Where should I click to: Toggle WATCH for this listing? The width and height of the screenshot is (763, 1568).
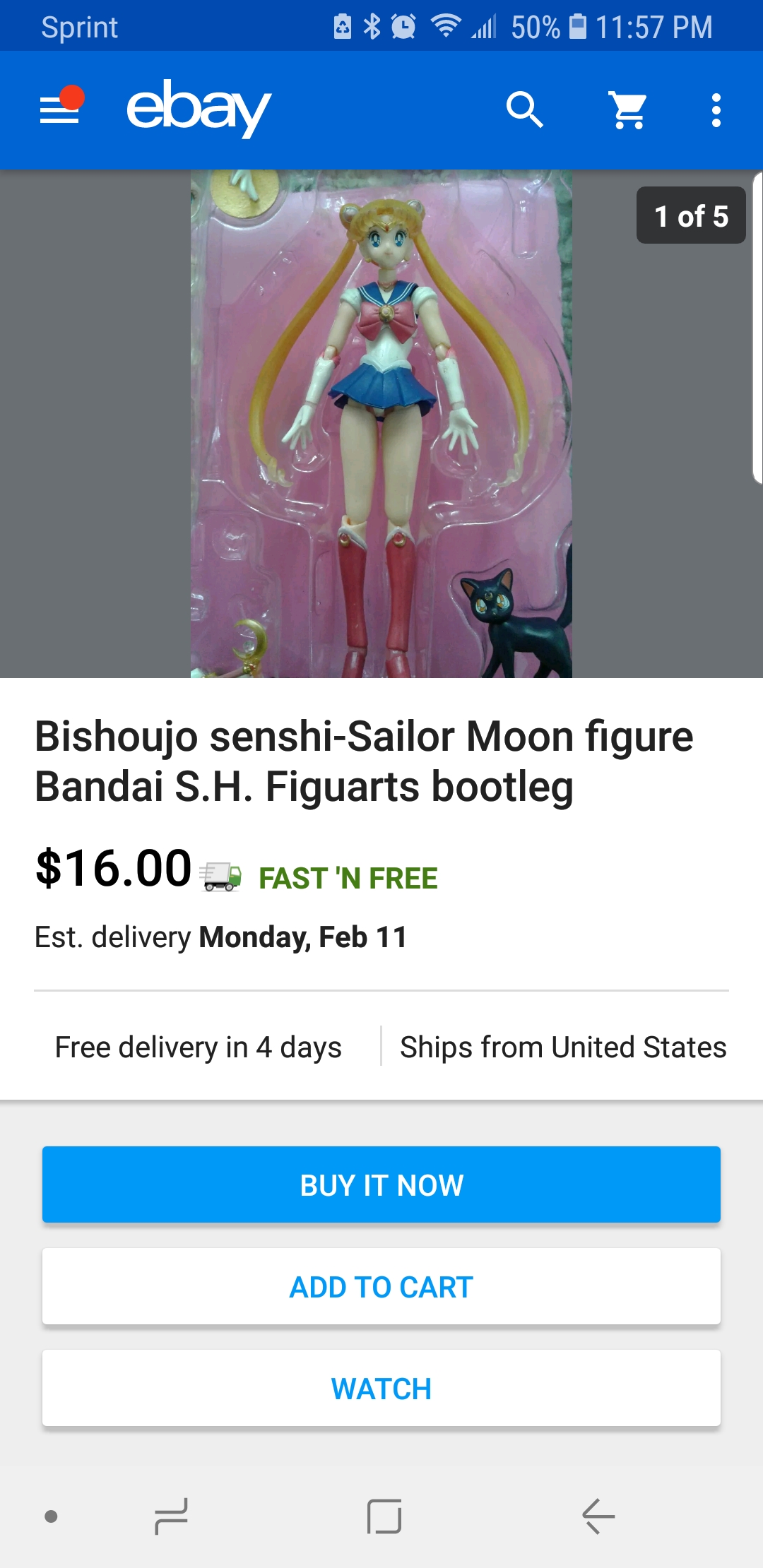click(x=381, y=1388)
